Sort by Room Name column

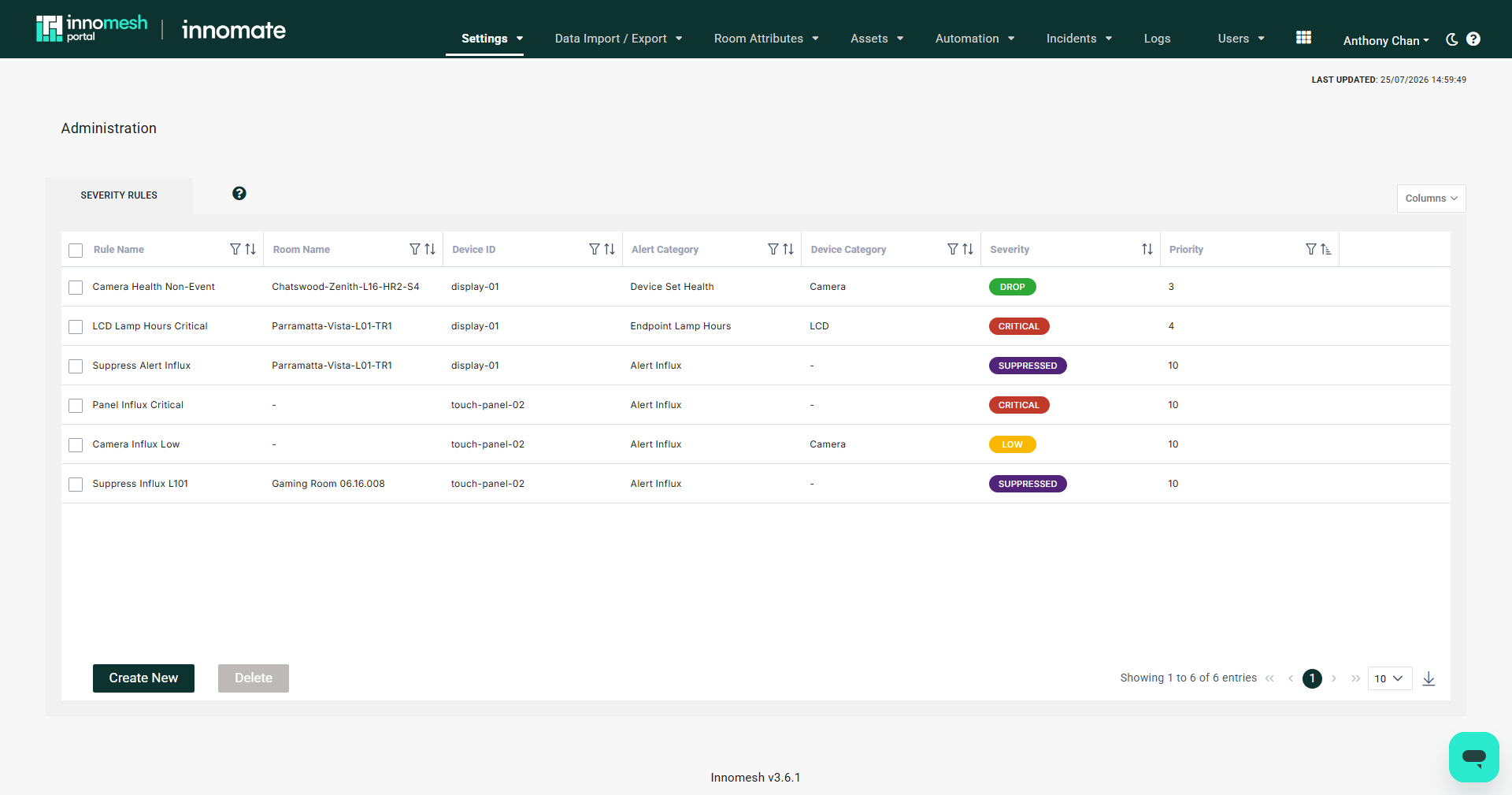(430, 249)
